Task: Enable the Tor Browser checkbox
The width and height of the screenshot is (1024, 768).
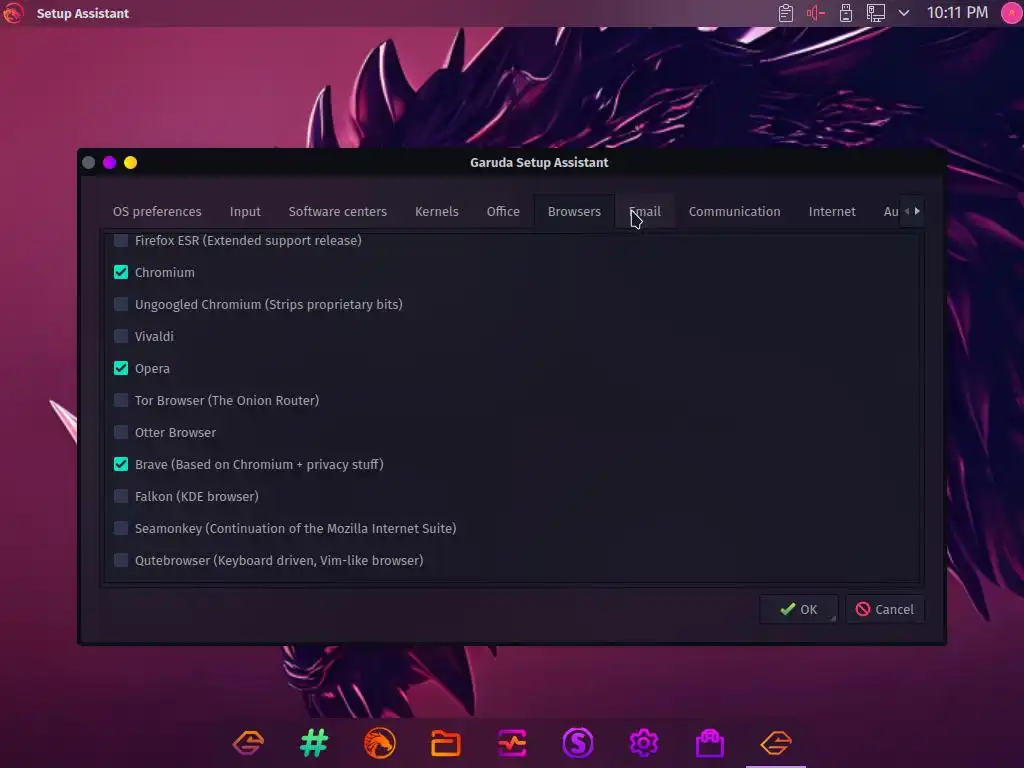Action: [121, 400]
